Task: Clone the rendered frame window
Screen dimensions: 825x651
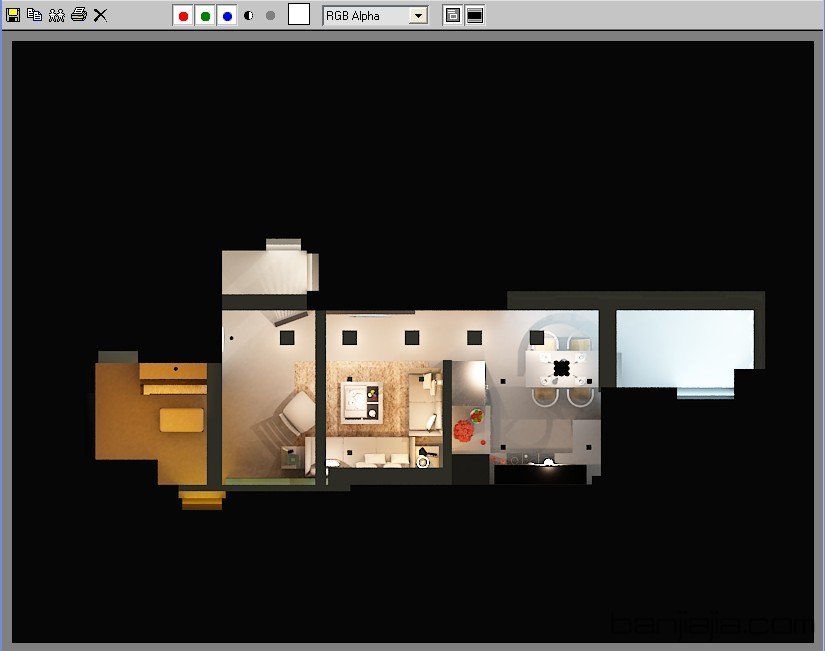Action: point(57,15)
